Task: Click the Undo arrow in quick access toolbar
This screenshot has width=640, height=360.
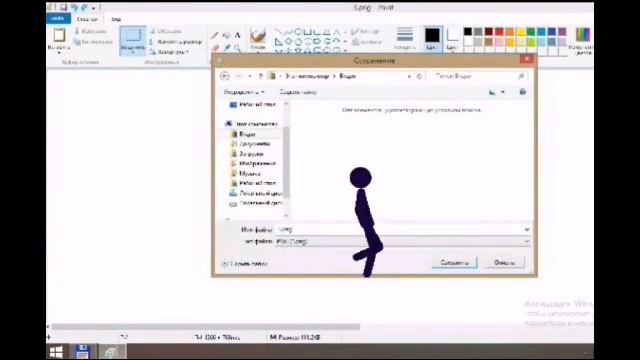Action: click(x=74, y=7)
